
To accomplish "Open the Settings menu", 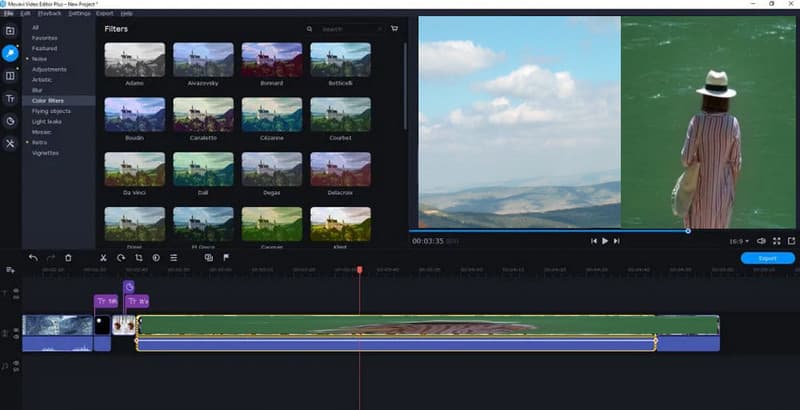I will (79, 13).
